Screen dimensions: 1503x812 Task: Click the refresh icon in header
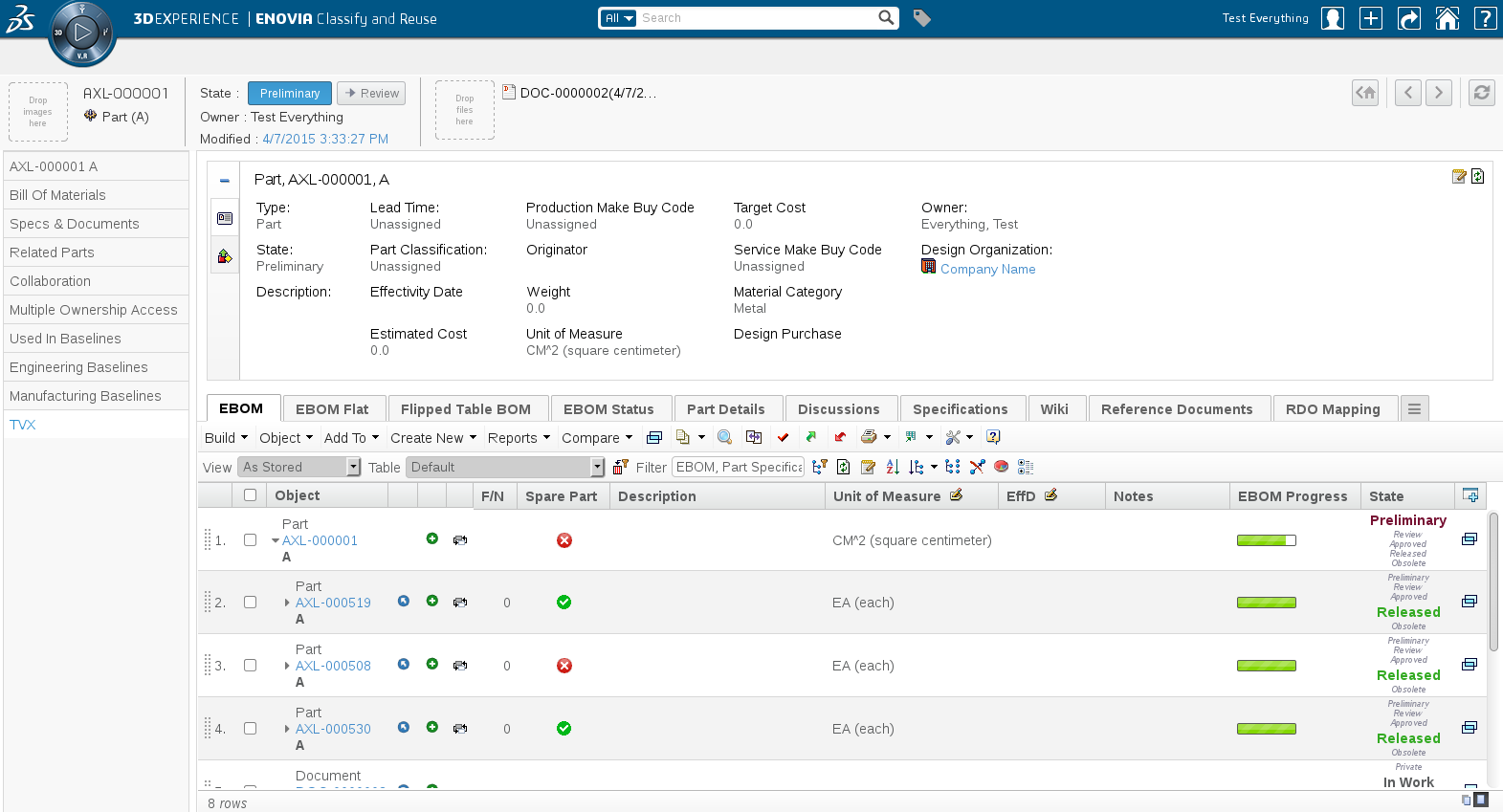(x=1481, y=93)
